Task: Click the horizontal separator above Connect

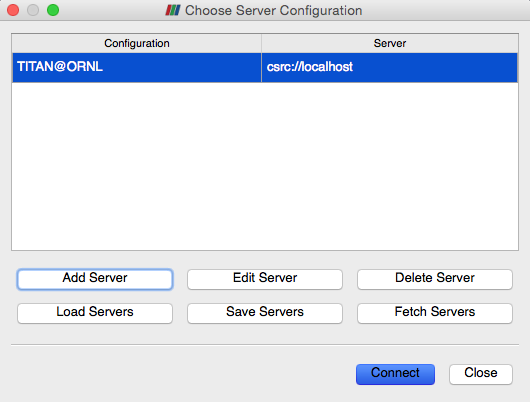Action: 265,345
